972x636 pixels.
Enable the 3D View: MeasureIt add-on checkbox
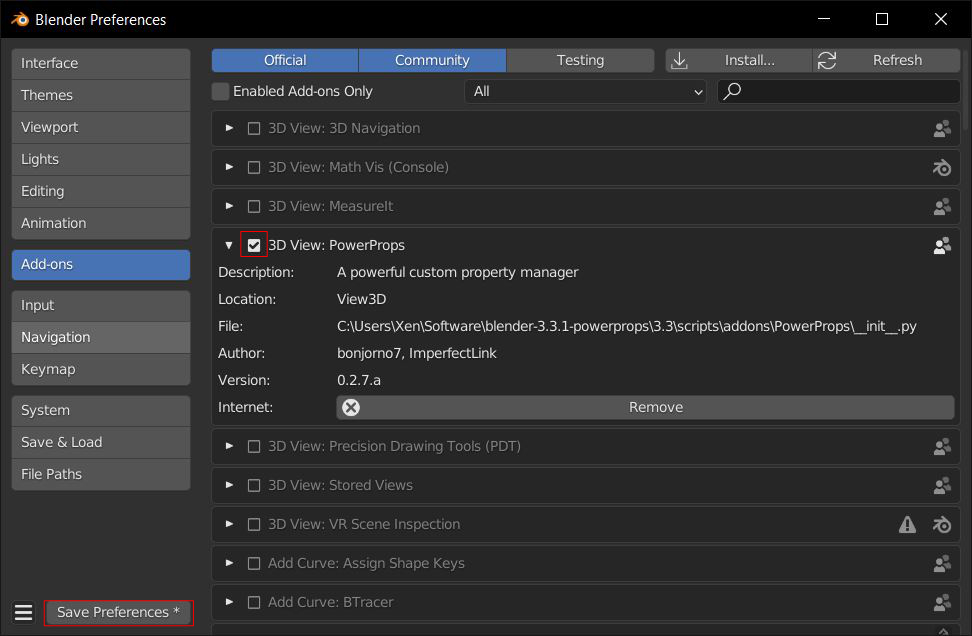click(x=254, y=206)
